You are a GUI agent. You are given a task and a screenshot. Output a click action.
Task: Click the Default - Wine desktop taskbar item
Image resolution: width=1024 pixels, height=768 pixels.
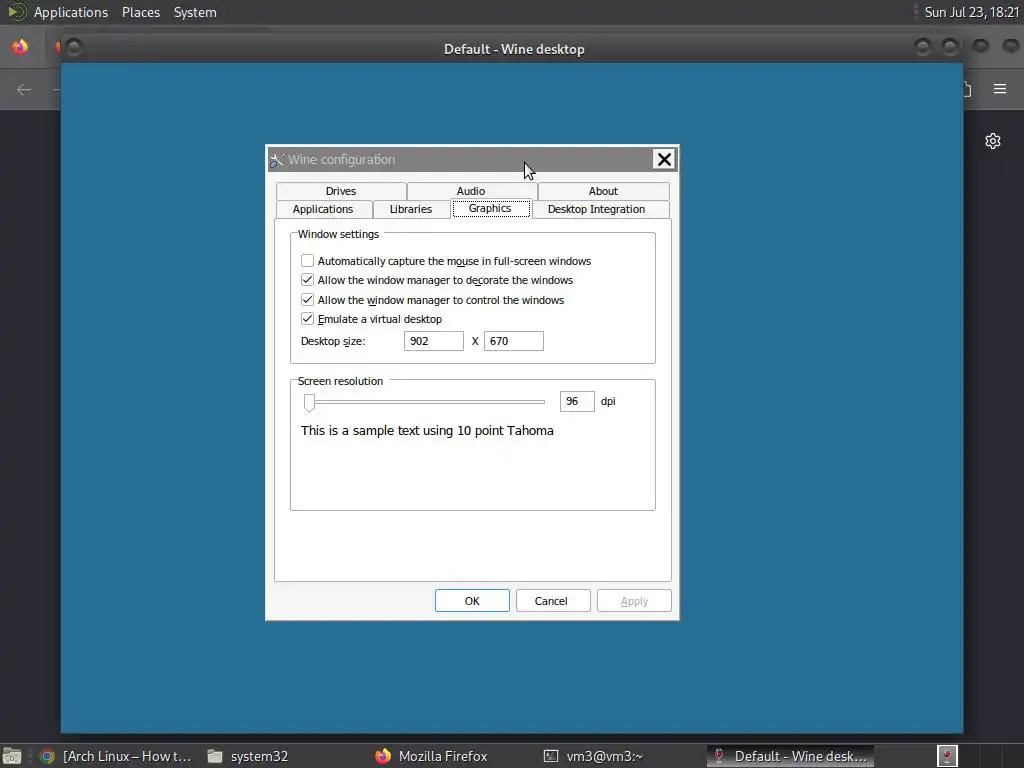(x=791, y=756)
